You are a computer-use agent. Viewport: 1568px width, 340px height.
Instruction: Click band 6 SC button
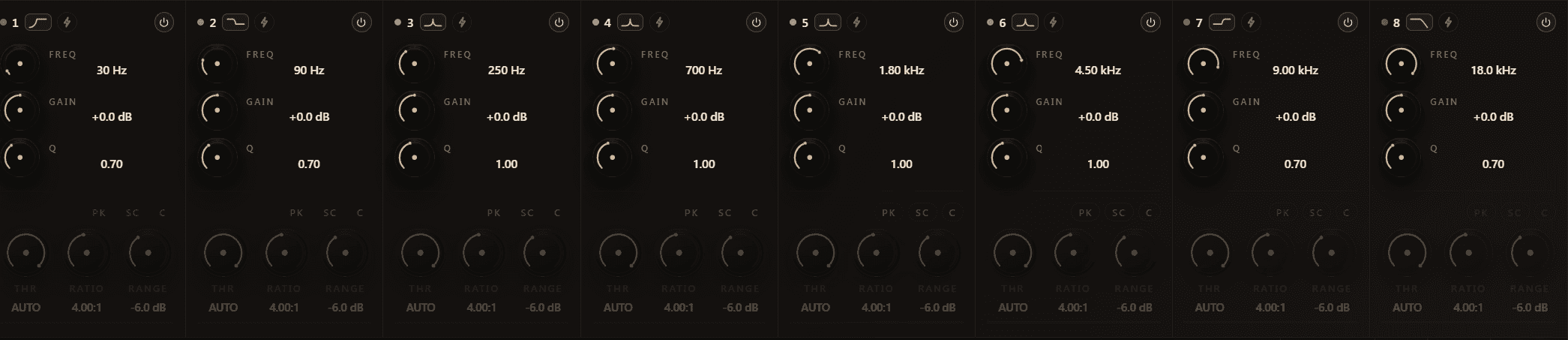click(1119, 213)
